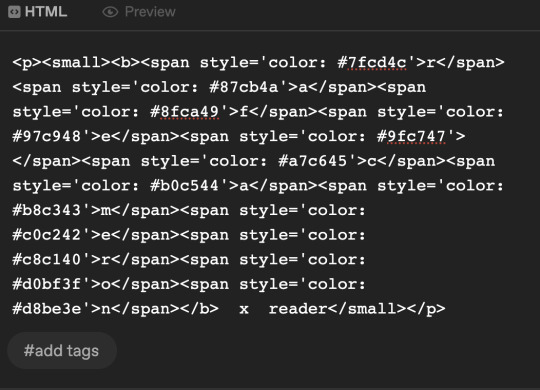Click the Preview eye icon
Image resolution: width=540 pixels, height=390 pixels.
pos(110,12)
